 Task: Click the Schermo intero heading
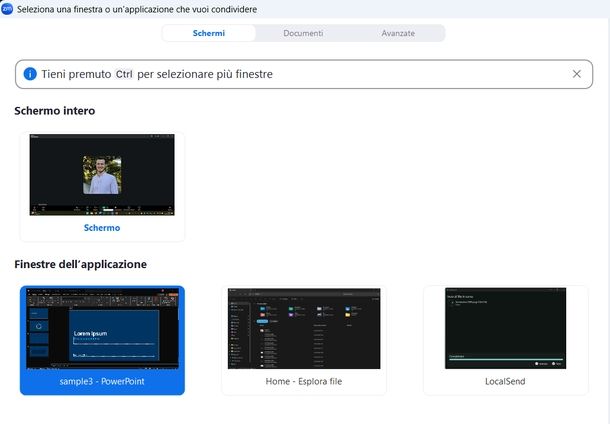pyautogui.click(x=55, y=111)
